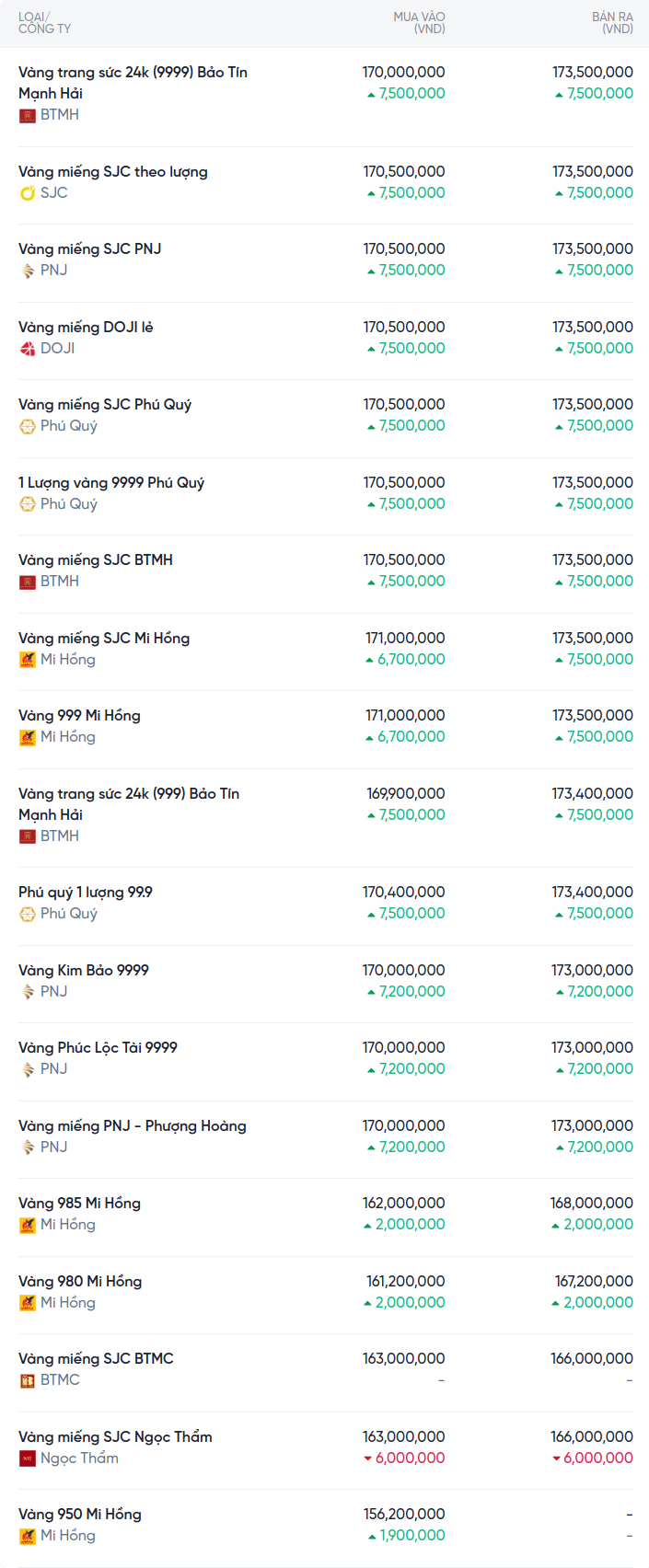The image size is (649, 1568).
Task: Click the Ngọc Thẩm logo icon
Action: click(28, 1458)
